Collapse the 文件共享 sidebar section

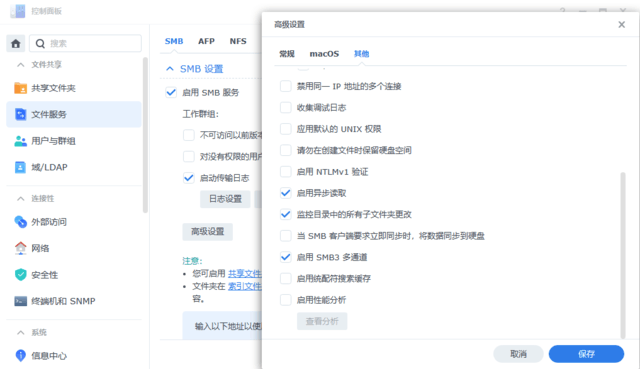point(20,64)
